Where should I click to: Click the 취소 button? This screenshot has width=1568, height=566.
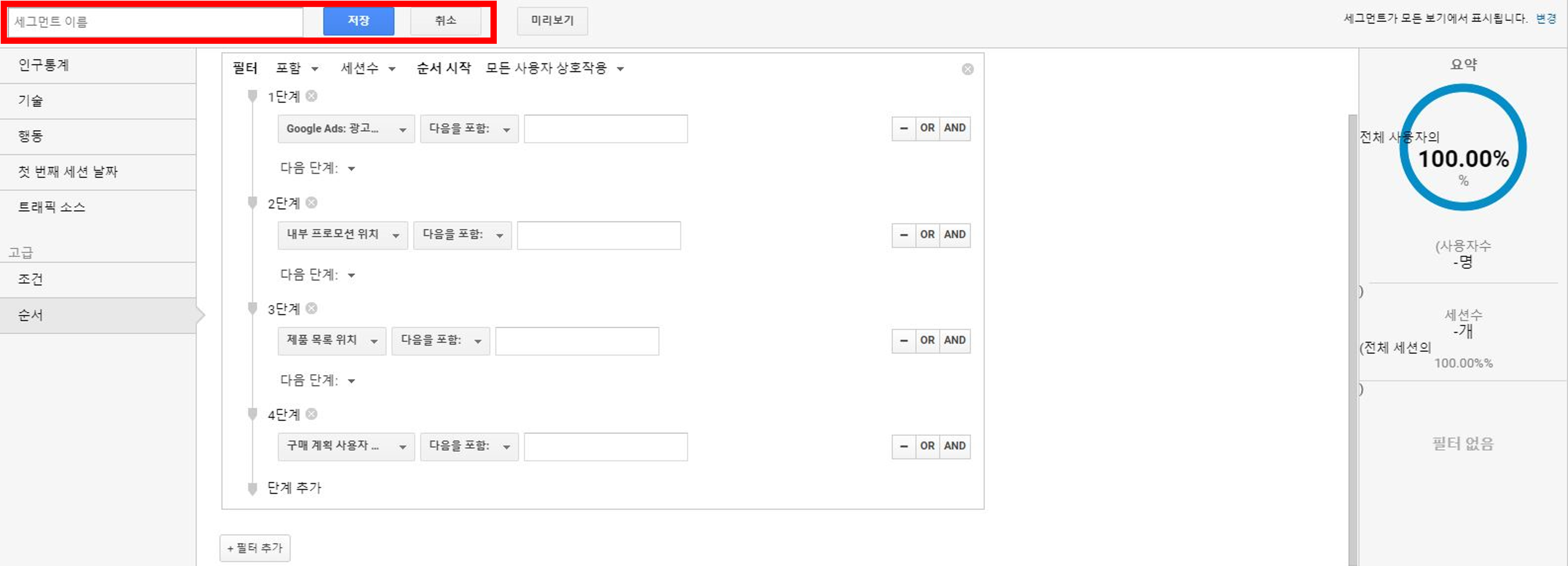coord(445,21)
